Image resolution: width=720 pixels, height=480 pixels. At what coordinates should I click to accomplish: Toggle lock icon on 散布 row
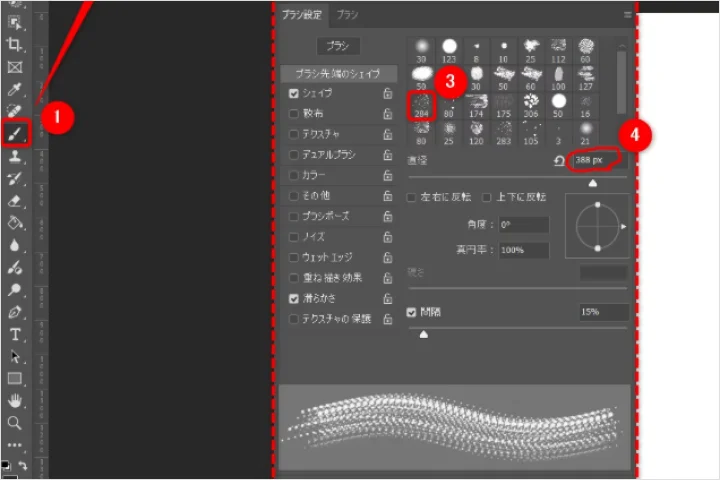click(x=388, y=113)
